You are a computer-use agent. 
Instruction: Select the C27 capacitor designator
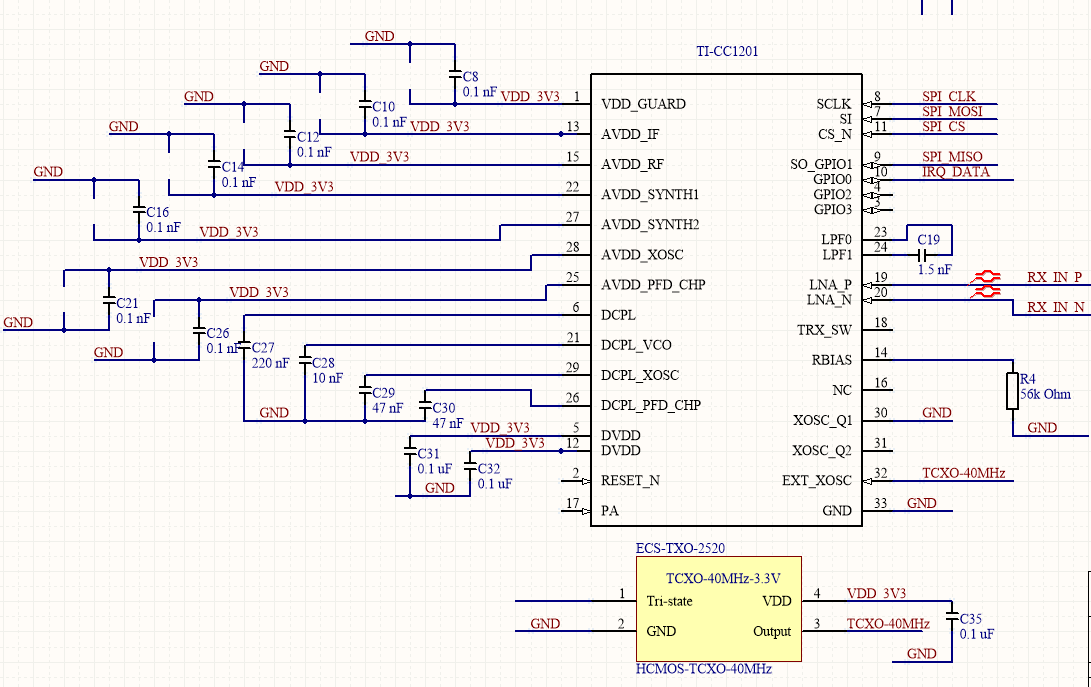tap(263, 347)
